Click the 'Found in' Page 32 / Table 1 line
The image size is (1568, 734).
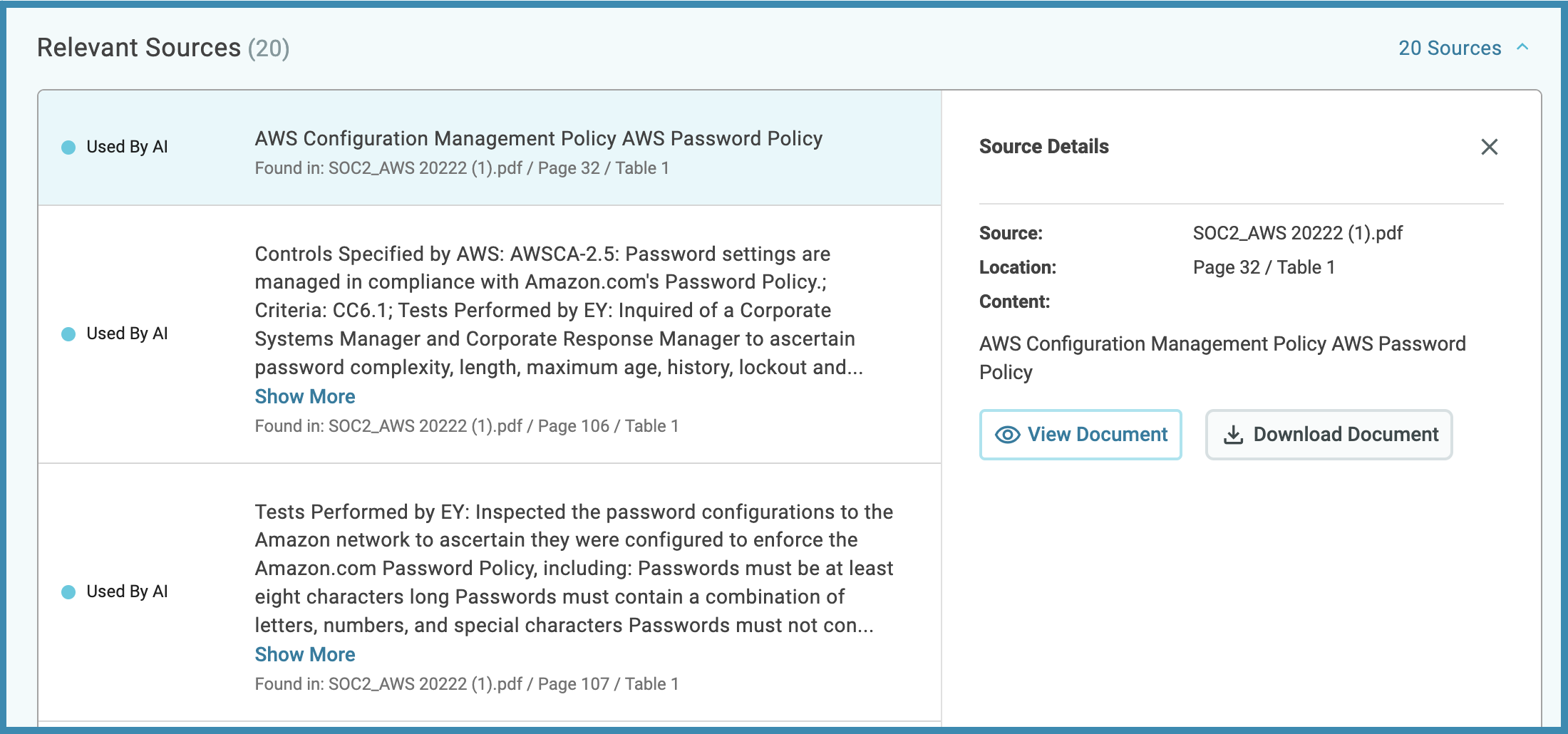[462, 168]
